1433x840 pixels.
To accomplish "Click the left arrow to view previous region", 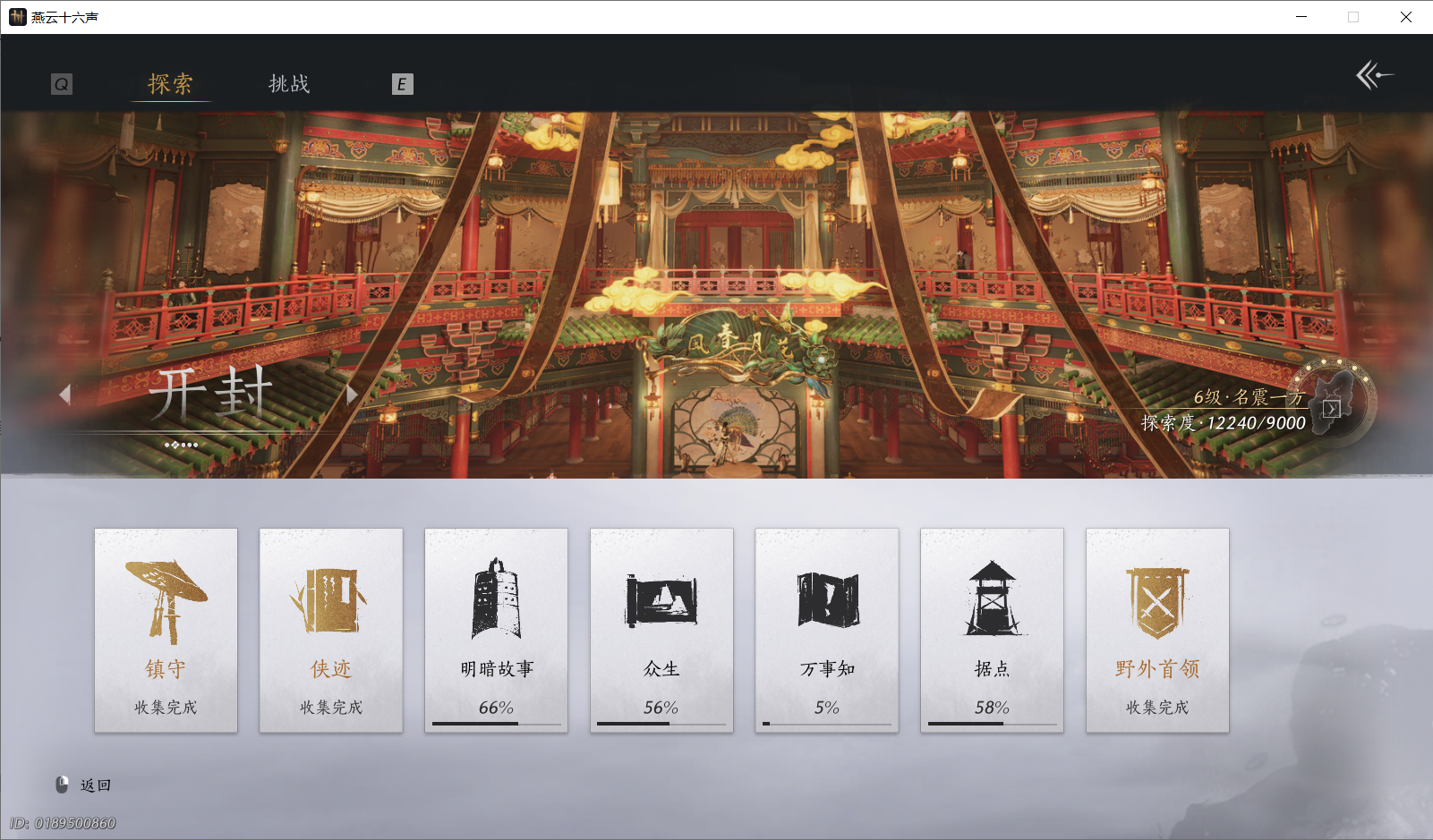I will (x=65, y=394).
